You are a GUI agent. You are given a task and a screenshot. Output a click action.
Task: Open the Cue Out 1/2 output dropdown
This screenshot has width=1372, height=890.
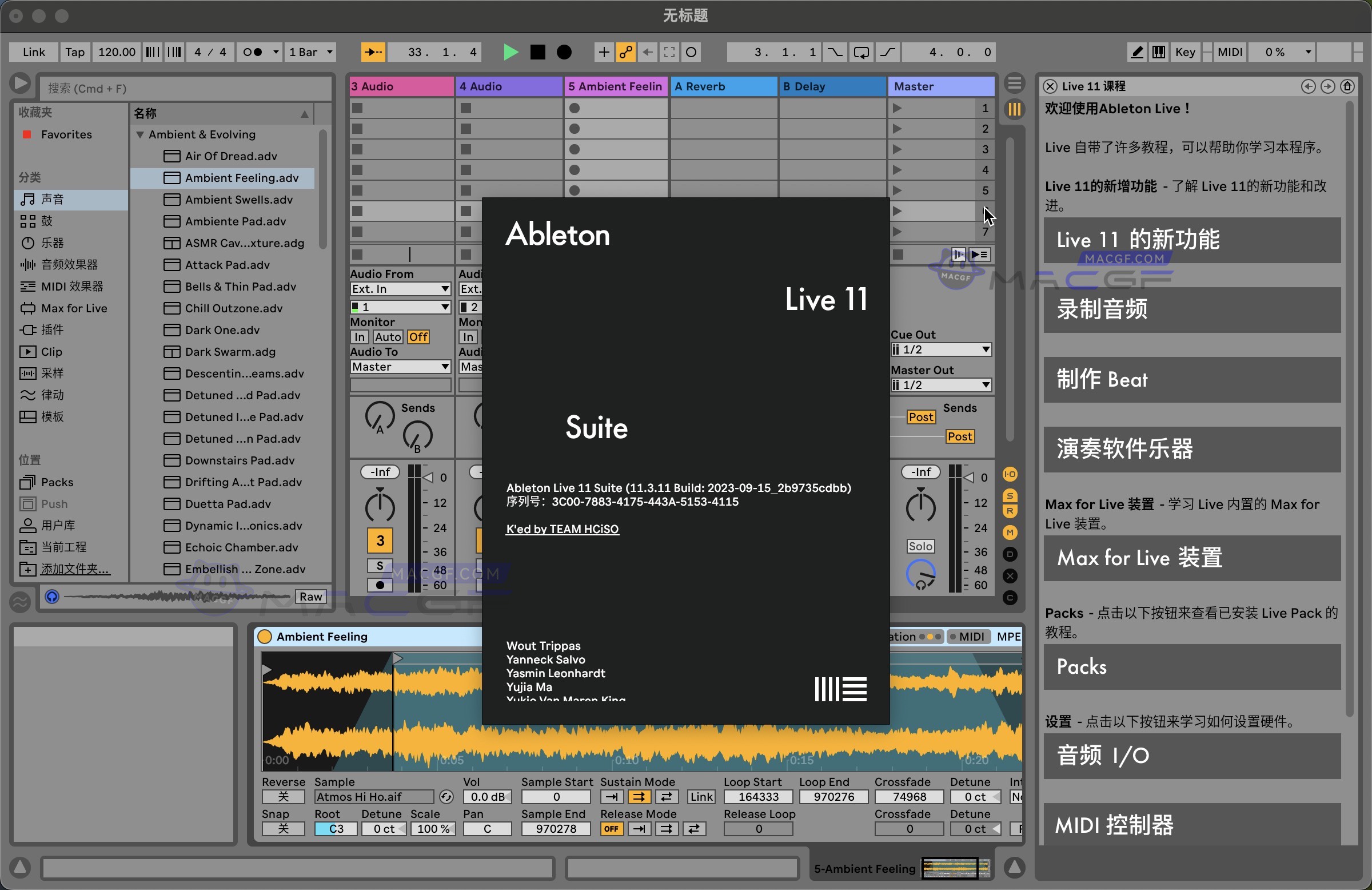[941, 349]
